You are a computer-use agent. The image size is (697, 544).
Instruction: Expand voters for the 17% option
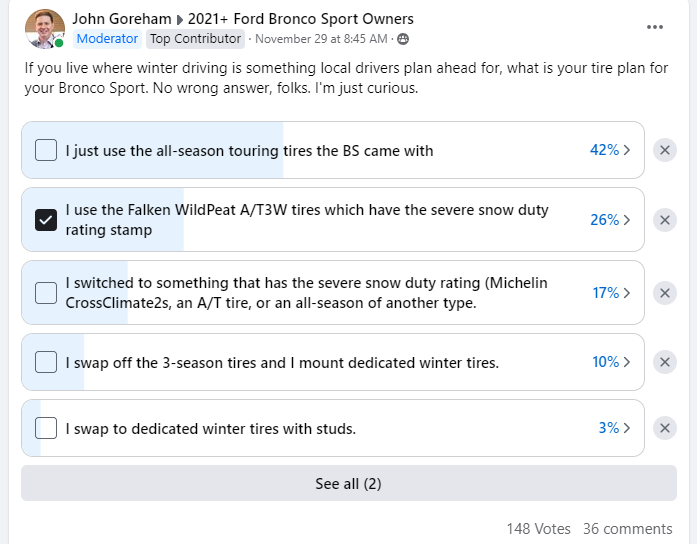coord(610,293)
